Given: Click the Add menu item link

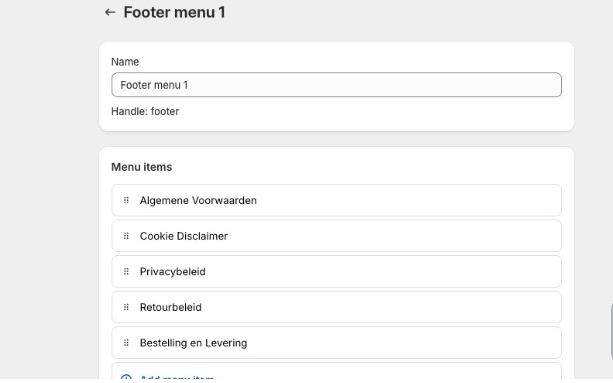Looking at the screenshot, I should tap(177, 378).
